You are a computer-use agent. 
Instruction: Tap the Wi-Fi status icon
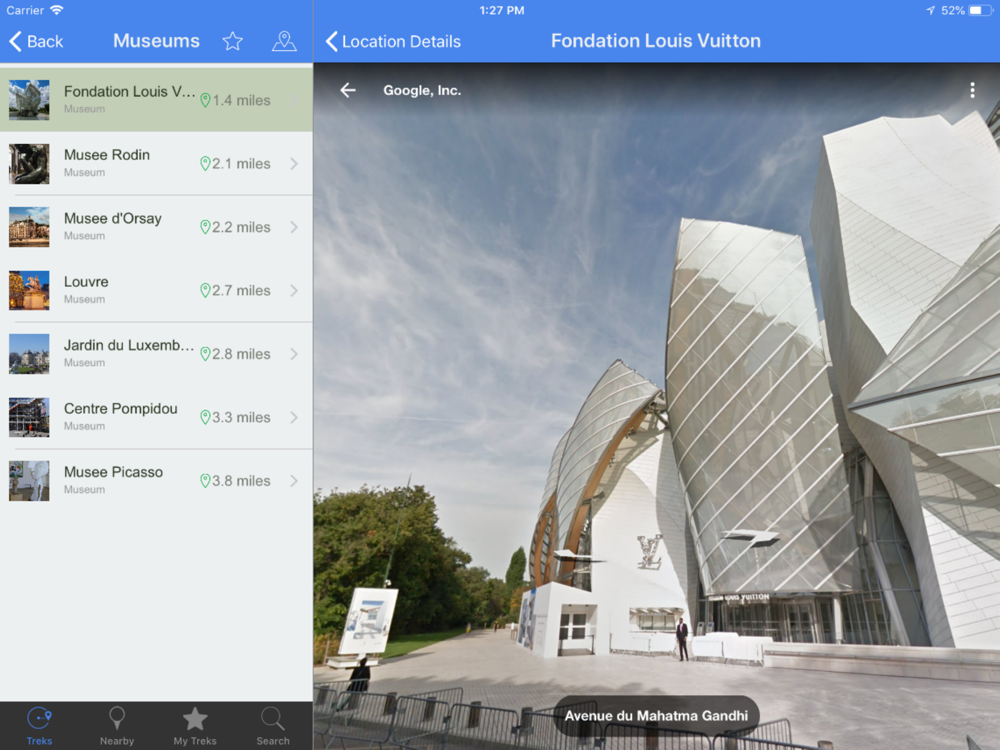pyautogui.click(x=57, y=10)
